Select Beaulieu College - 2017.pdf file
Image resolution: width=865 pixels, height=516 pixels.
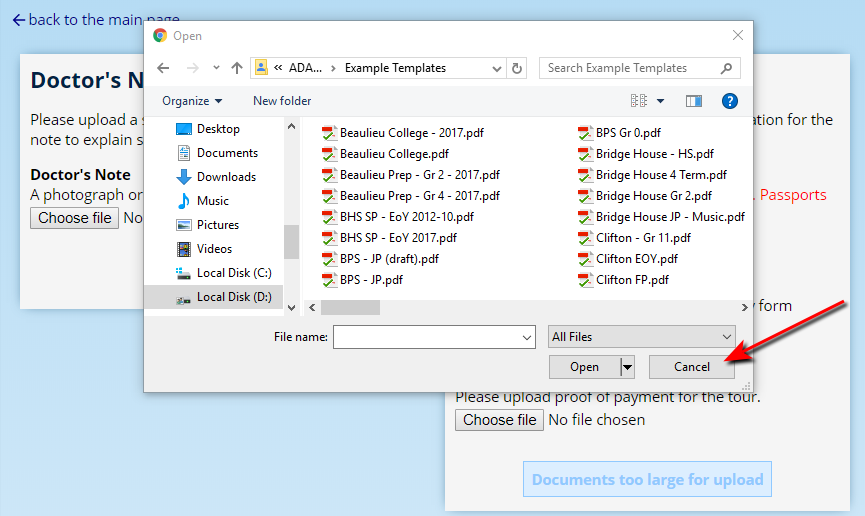(411, 133)
